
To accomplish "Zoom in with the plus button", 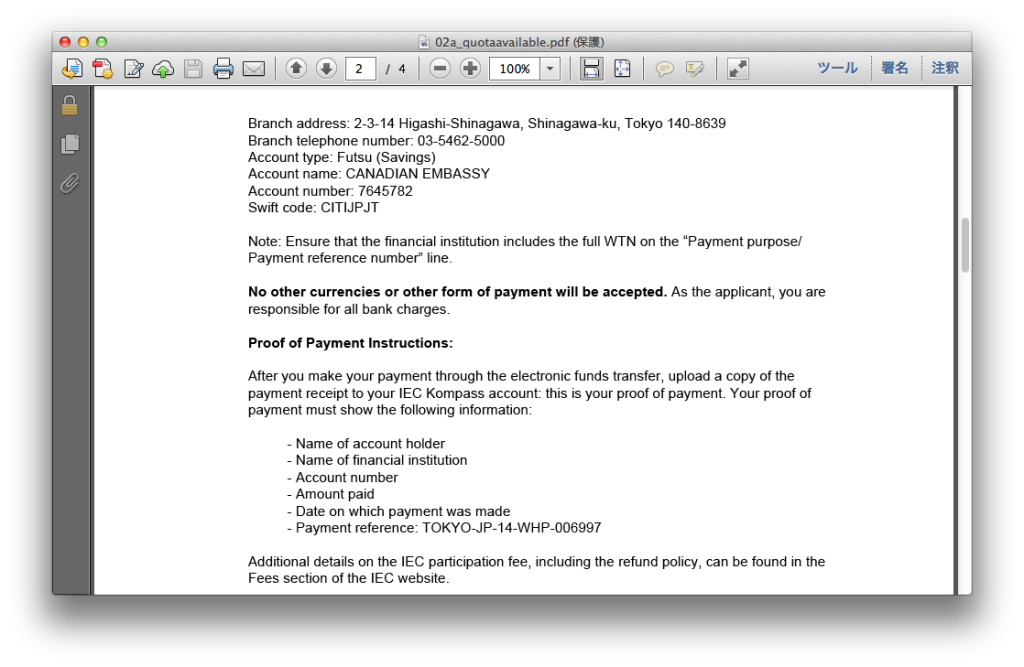I will pyautogui.click(x=470, y=69).
